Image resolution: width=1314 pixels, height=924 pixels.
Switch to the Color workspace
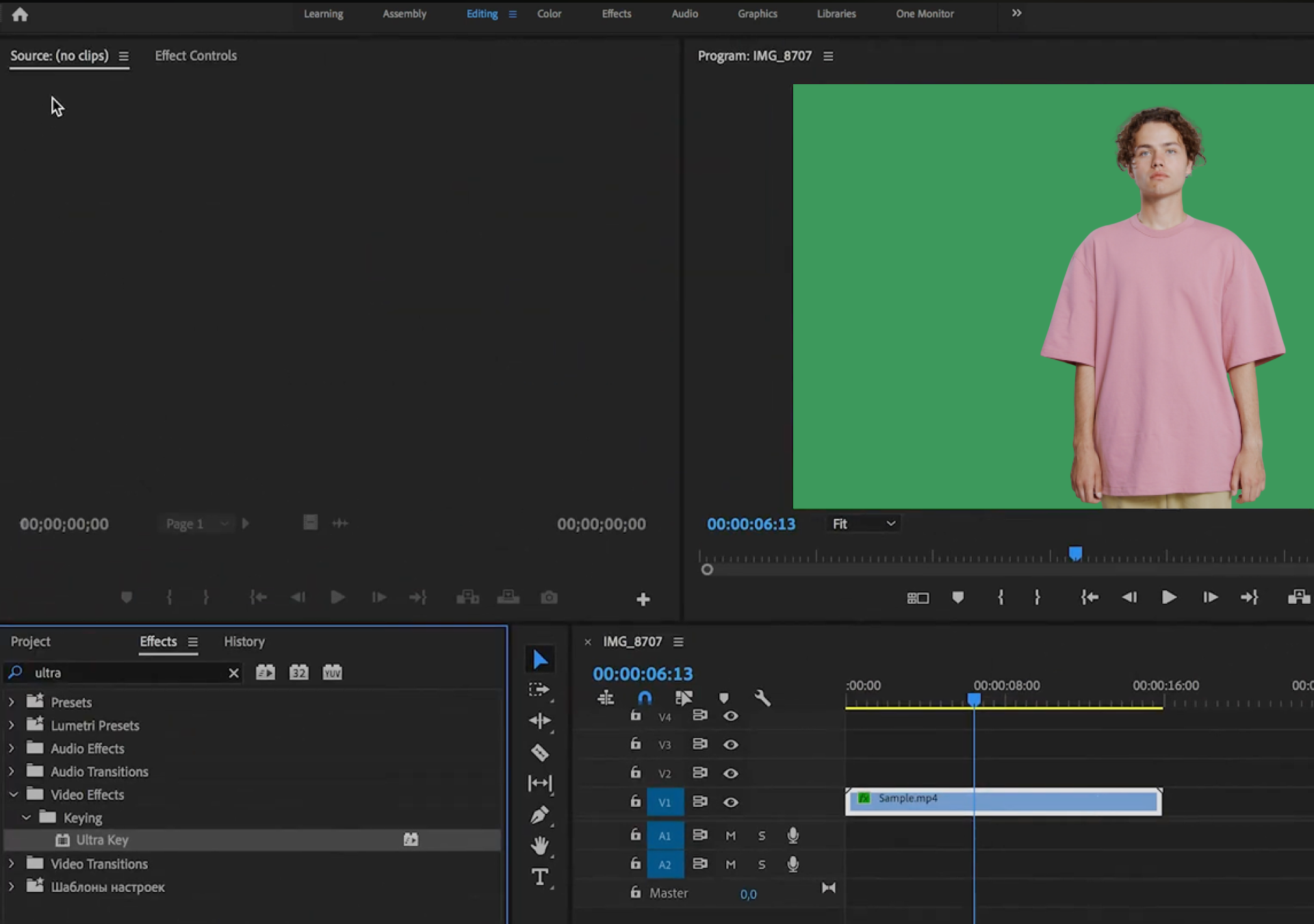pyautogui.click(x=549, y=14)
